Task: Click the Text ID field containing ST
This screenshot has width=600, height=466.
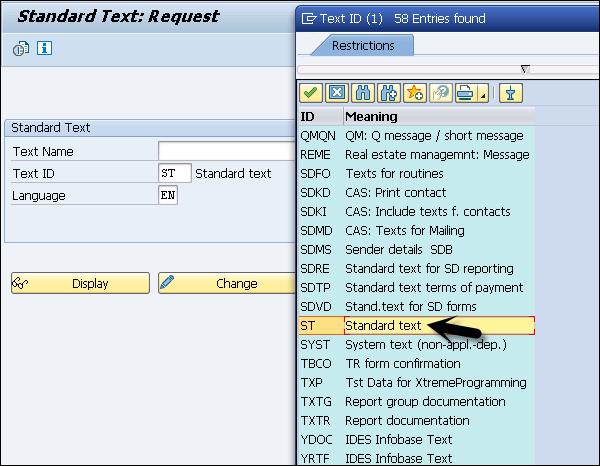Action: point(174,173)
